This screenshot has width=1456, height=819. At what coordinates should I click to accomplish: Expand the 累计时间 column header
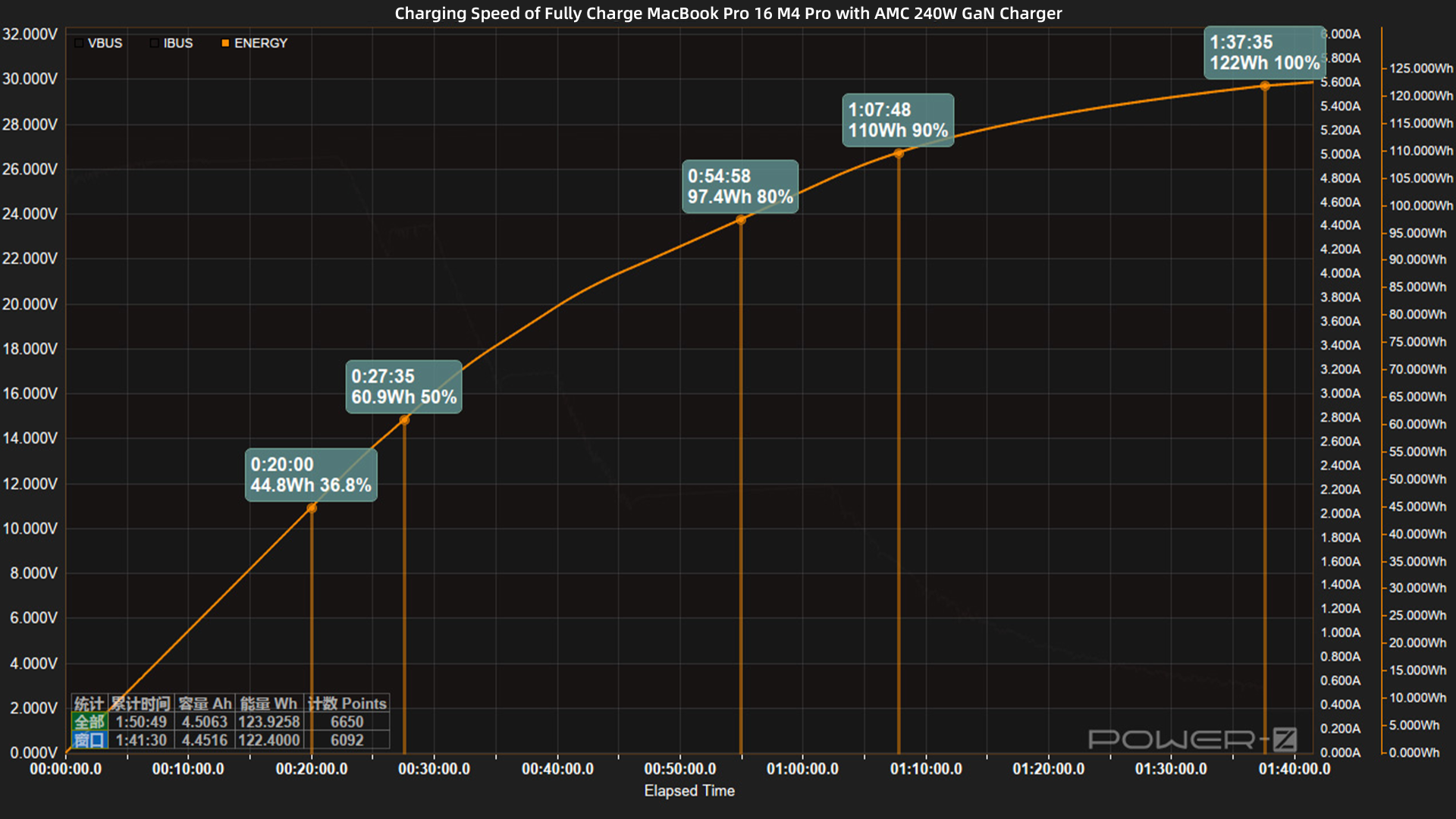click(141, 704)
